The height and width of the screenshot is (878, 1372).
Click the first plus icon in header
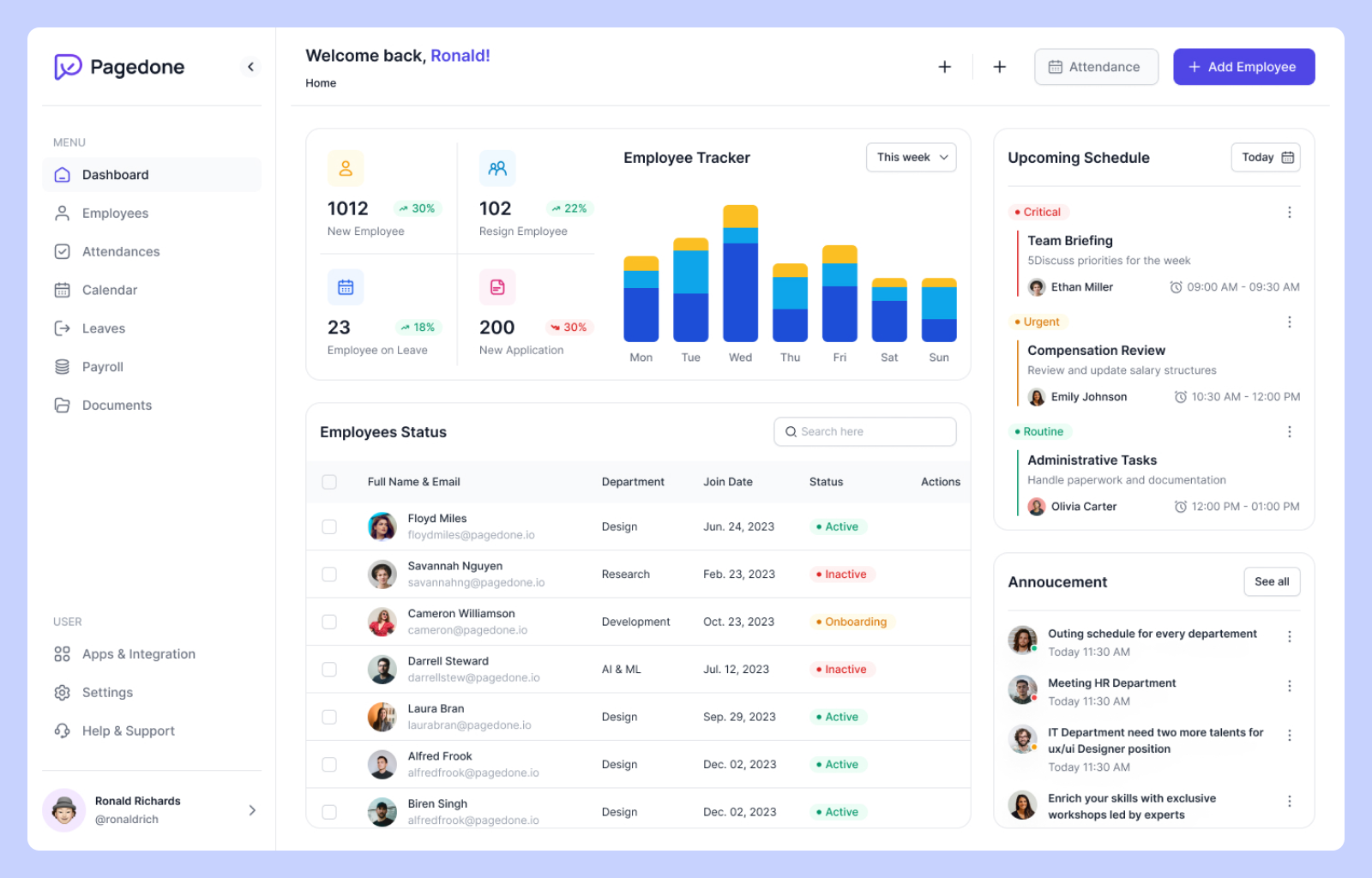945,67
